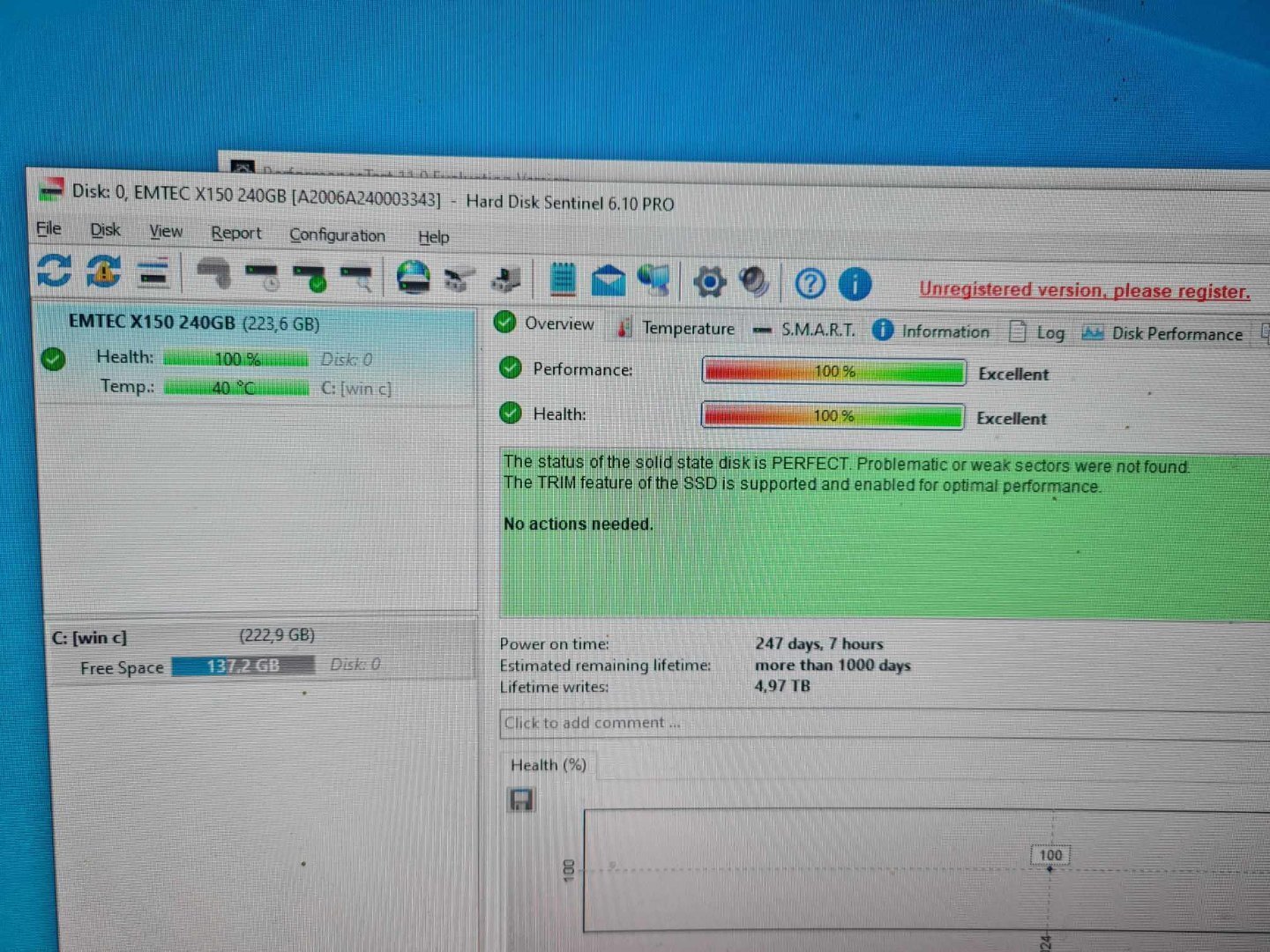Click the 'Estimated remaining lifetime:' label

pos(605,666)
